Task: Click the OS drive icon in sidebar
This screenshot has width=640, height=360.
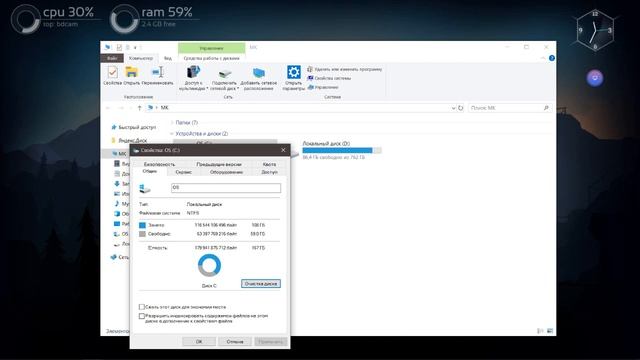Action: [x=117, y=234]
